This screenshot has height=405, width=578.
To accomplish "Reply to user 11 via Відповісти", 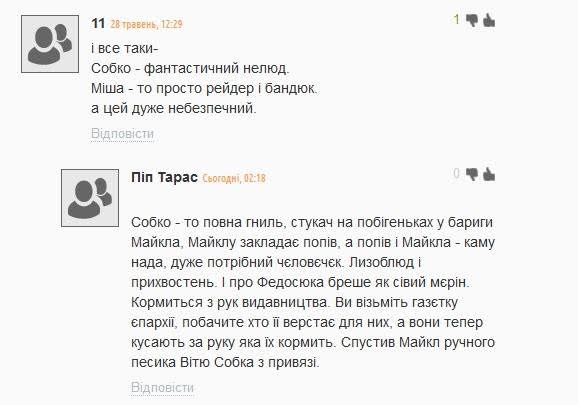I will [x=122, y=133].
